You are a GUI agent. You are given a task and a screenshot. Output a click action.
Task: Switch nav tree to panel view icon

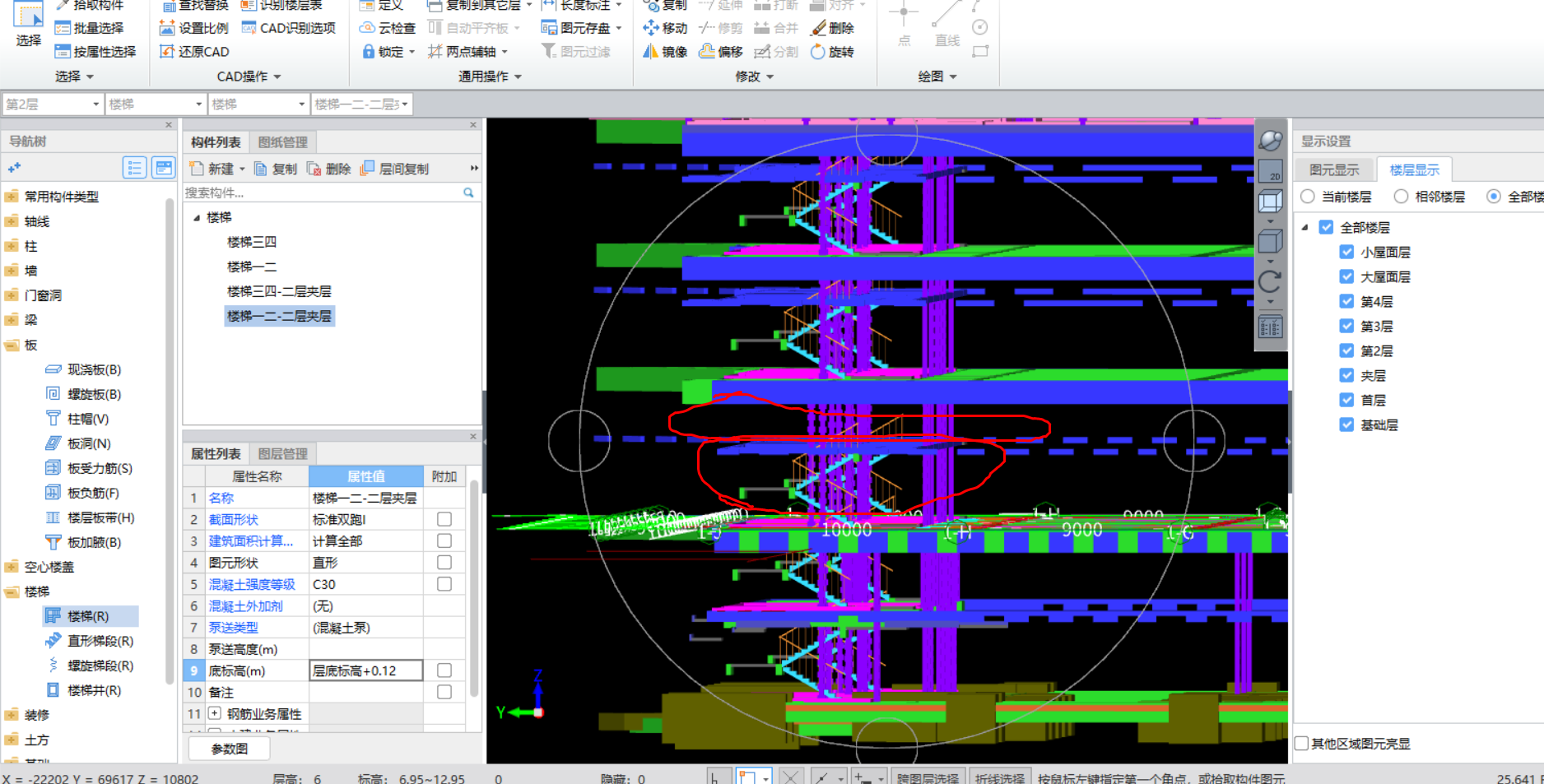[164, 168]
